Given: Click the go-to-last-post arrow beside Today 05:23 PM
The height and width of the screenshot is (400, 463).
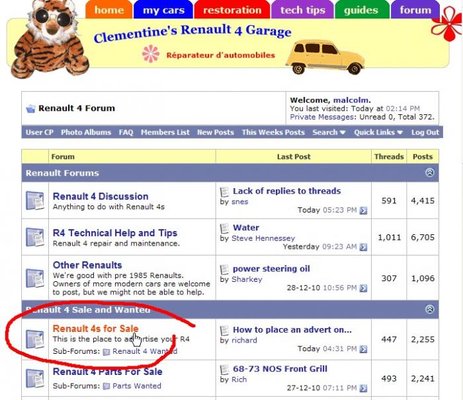Looking at the screenshot, I should (363, 211).
